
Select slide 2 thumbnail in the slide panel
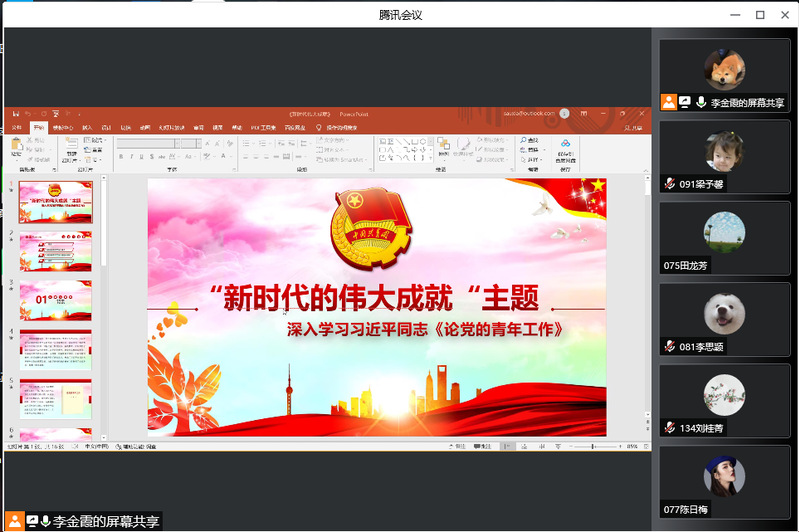[x=56, y=252]
